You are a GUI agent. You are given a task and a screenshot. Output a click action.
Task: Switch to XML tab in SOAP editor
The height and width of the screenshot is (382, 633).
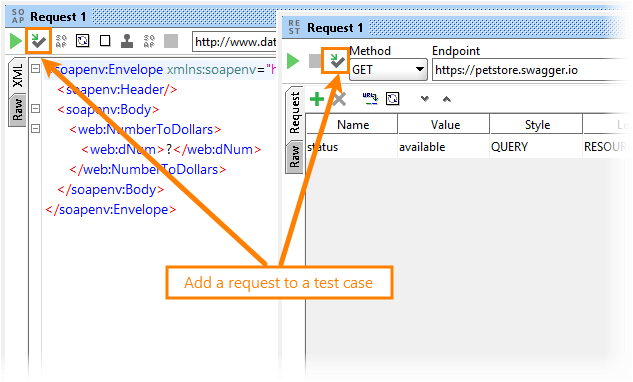coord(18,76)
